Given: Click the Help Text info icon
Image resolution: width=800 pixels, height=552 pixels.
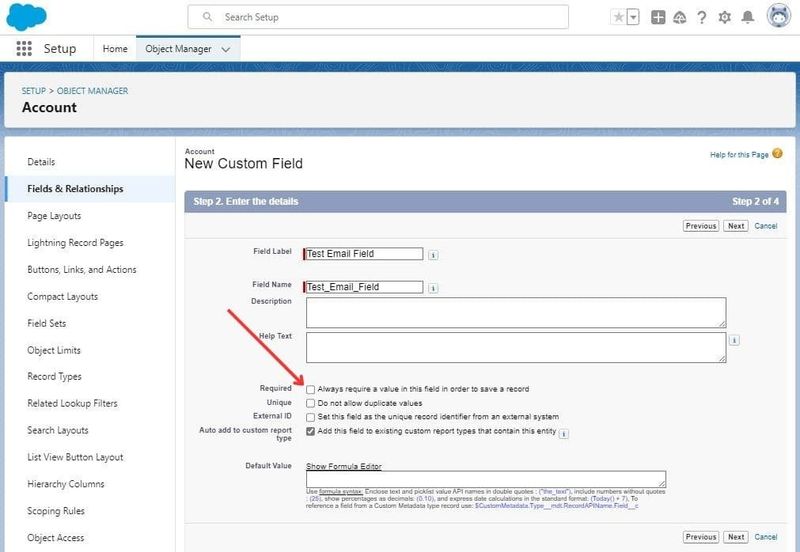Looking at the screenshot, I should [x=734, y=340].
